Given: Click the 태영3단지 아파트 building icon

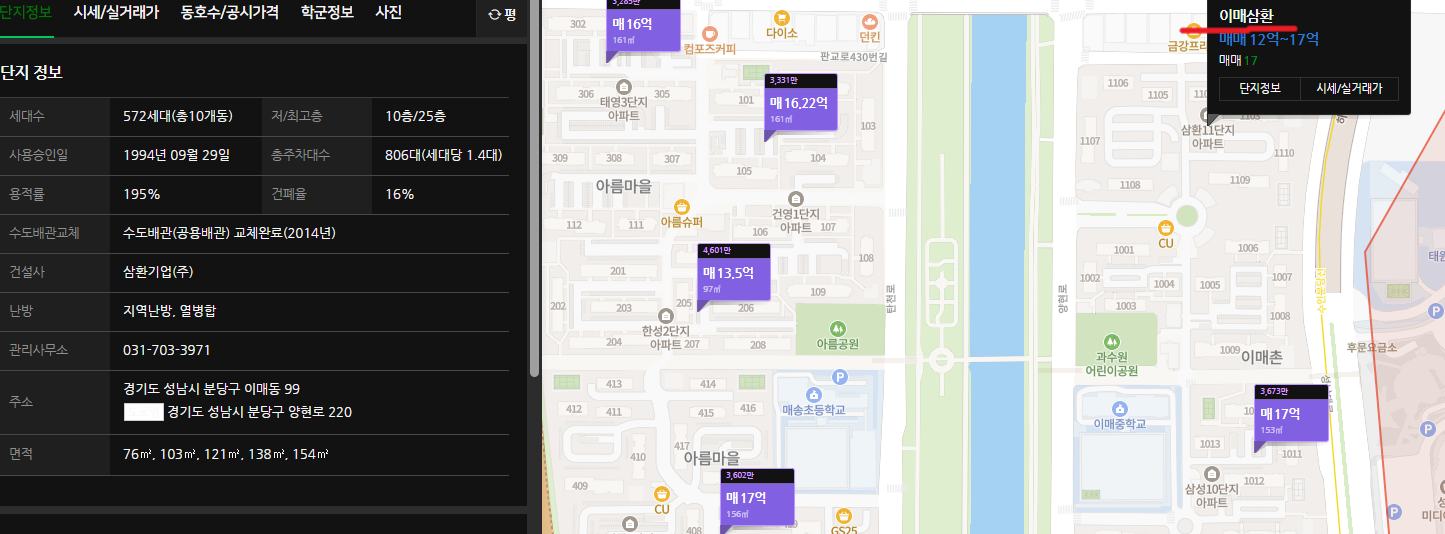Looking at the screenshot, I should [624, 86].
